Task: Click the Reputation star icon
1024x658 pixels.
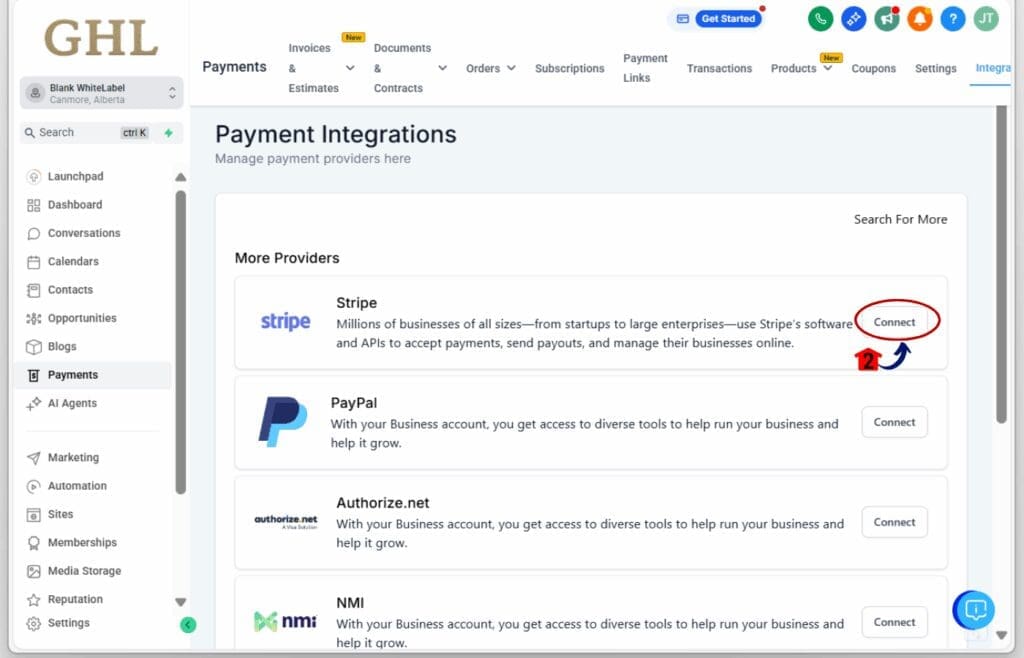Action: [34, 599]
